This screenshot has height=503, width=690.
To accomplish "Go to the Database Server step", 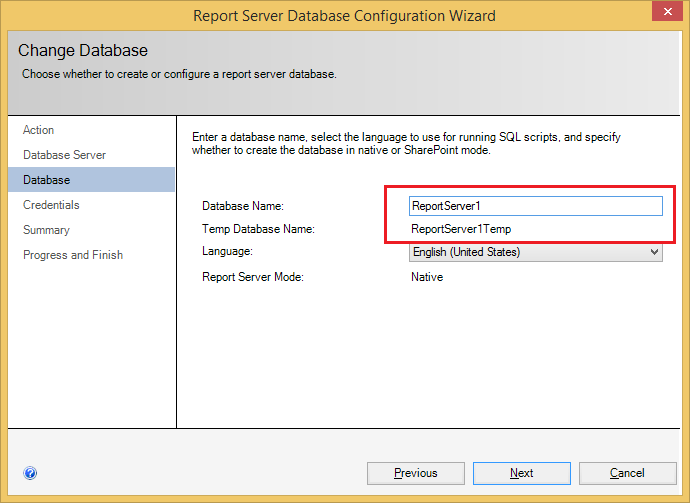I will (x=64, y=155).
